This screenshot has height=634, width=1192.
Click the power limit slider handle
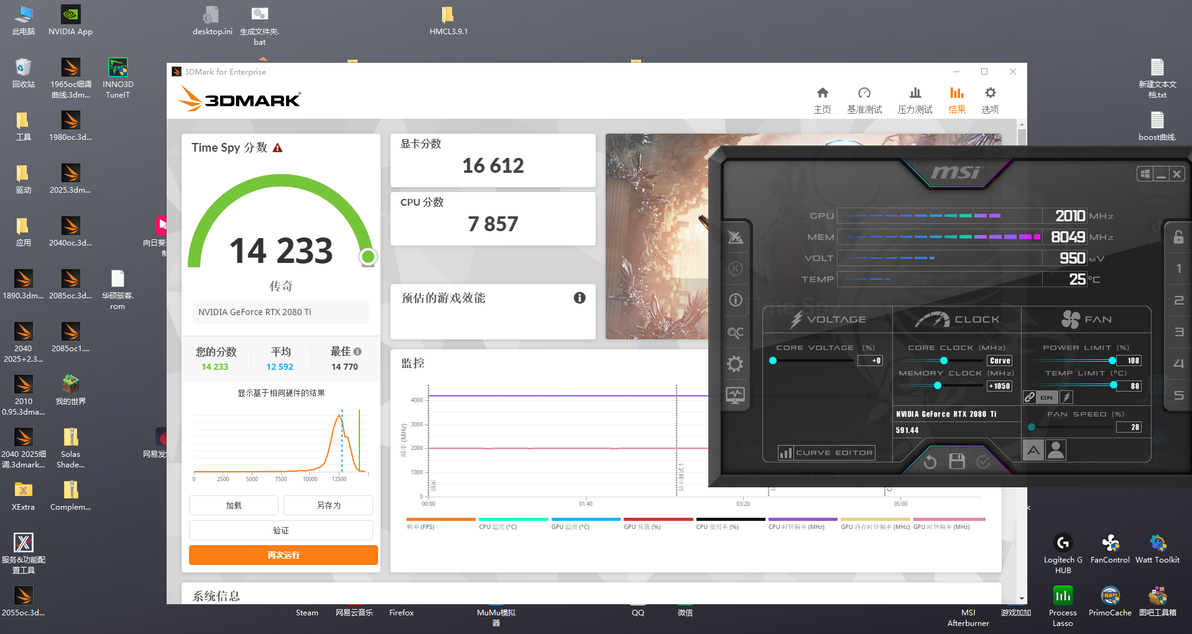pyautogui.click(x=1112, y=360)
